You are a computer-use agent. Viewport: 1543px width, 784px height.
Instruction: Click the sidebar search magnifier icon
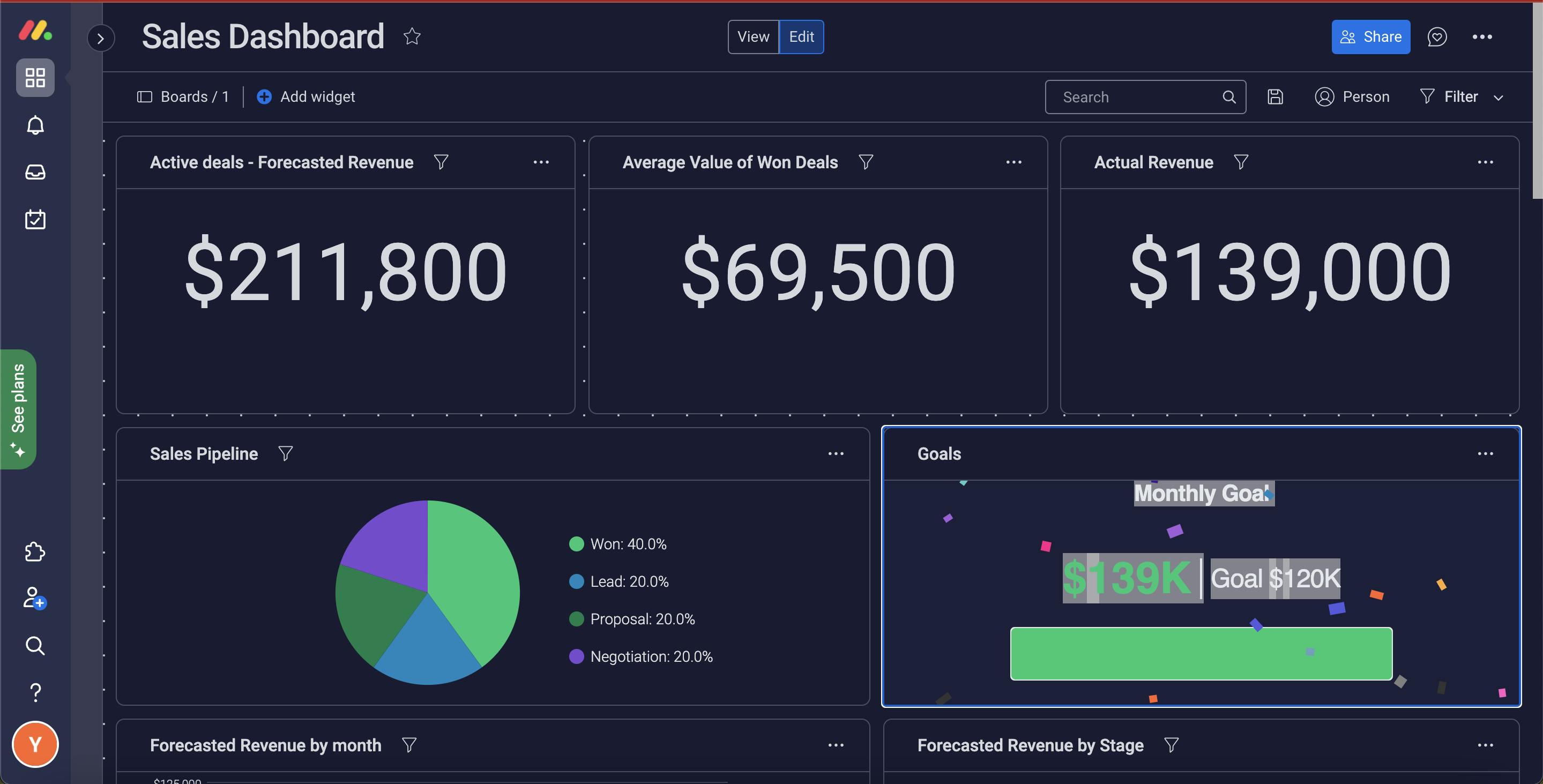click(x=35, y=645)
